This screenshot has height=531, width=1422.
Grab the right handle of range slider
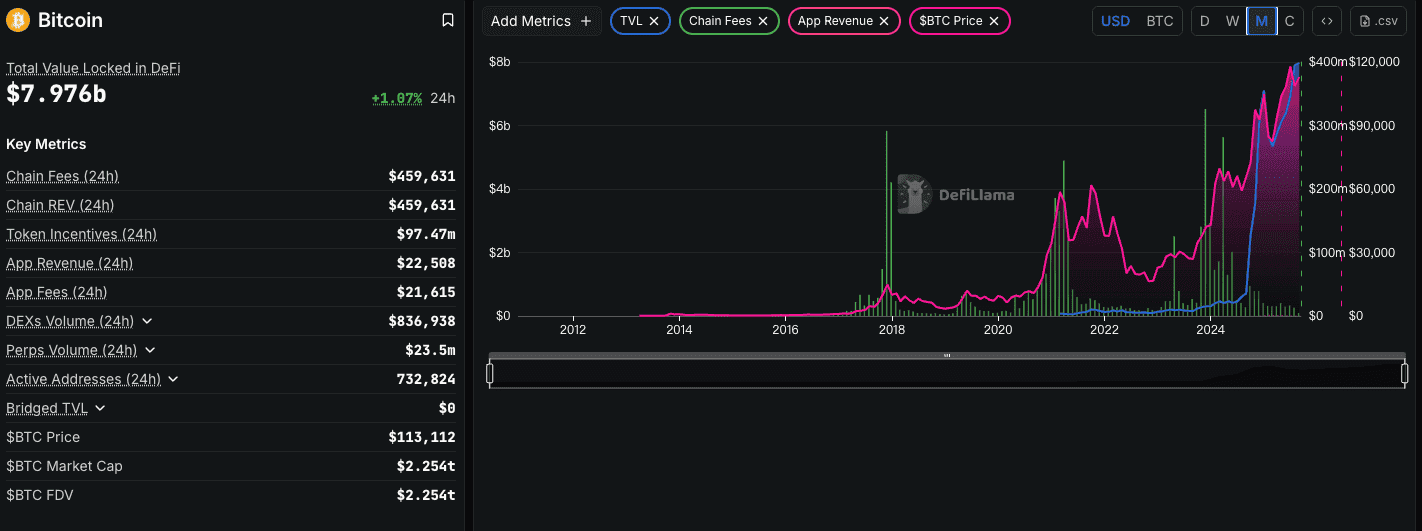[1404, 373]
